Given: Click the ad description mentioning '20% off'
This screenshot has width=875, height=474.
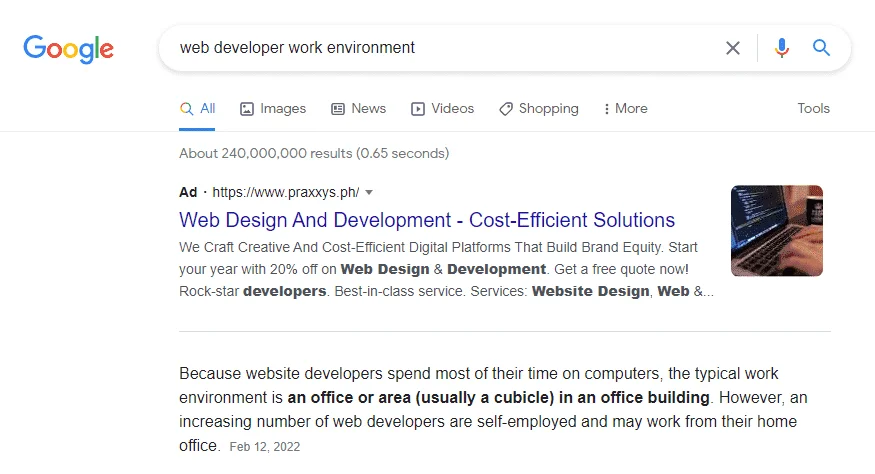Looking at the screenshot, I should point(446,269).
